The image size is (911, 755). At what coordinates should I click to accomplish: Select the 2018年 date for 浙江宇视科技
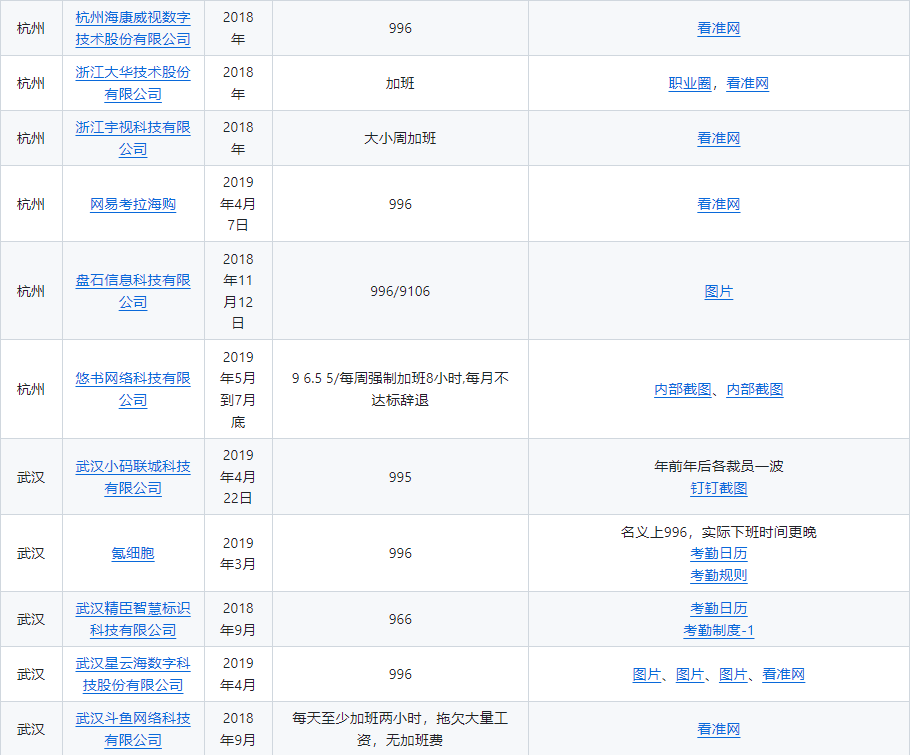pyautogui.click(x=238, y=138)
